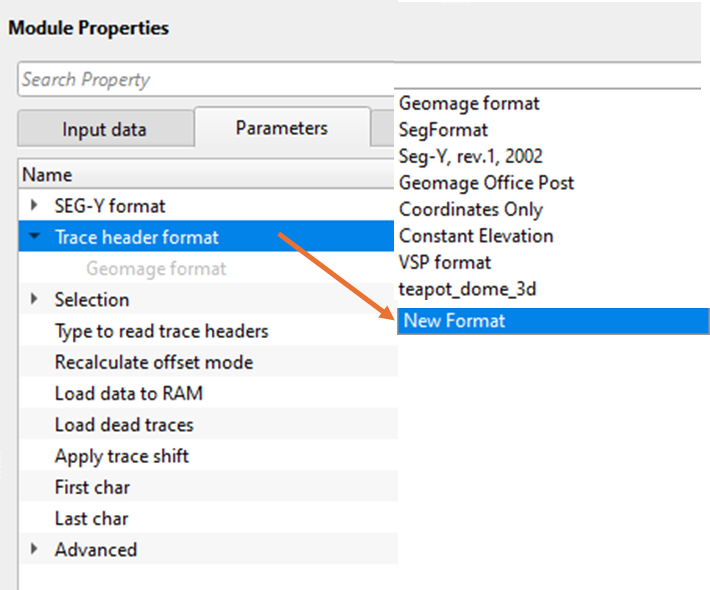Select Type to read trace headers row
This screenshot has height=590, width=710.
point(161,331)
